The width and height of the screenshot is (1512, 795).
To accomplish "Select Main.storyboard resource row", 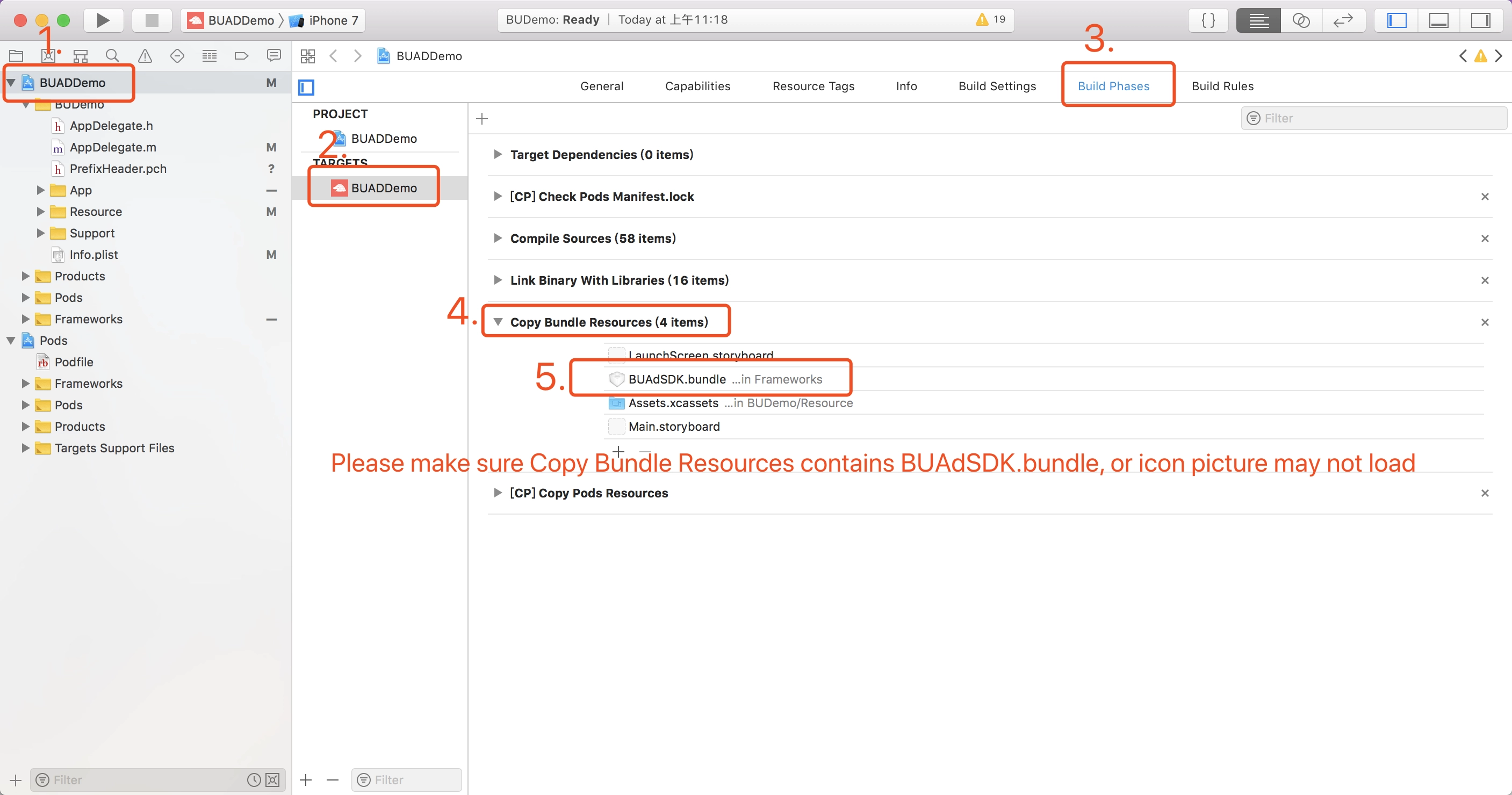I will point(1044,427).
